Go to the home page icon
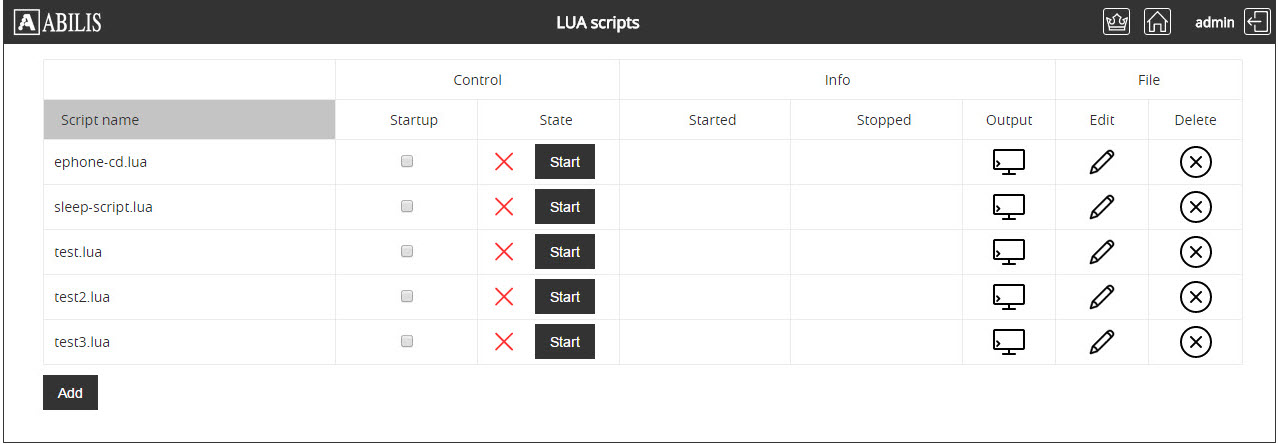The height and width of the screenshot is (444, 1278). [1157, 22]
